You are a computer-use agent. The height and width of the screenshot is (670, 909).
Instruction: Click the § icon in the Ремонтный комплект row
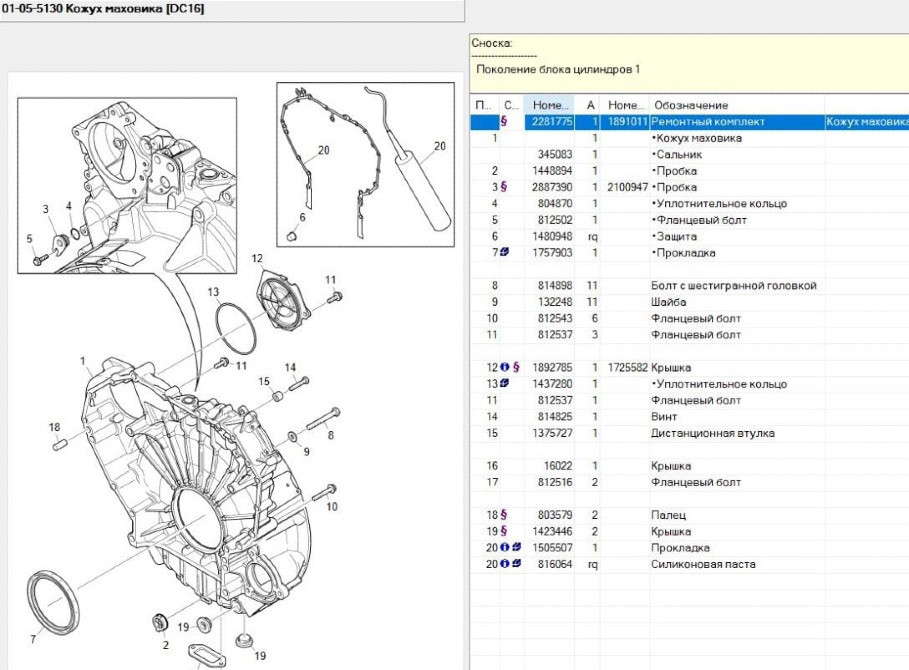click(503, 122)
